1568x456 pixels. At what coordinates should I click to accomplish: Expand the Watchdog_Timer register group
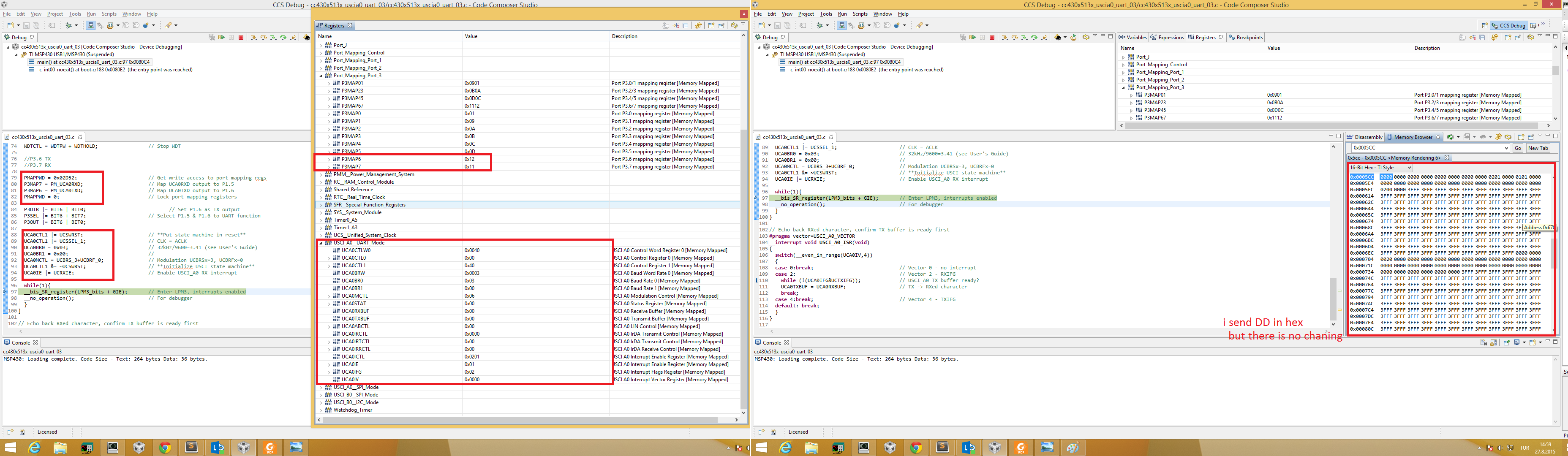(x=321, y=410)
